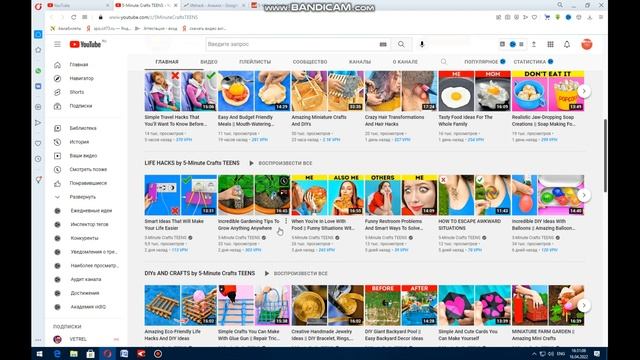This screenshot has width=640, height=360.
Task: Next arrow on top video carousel
Action: coord(584,91)
